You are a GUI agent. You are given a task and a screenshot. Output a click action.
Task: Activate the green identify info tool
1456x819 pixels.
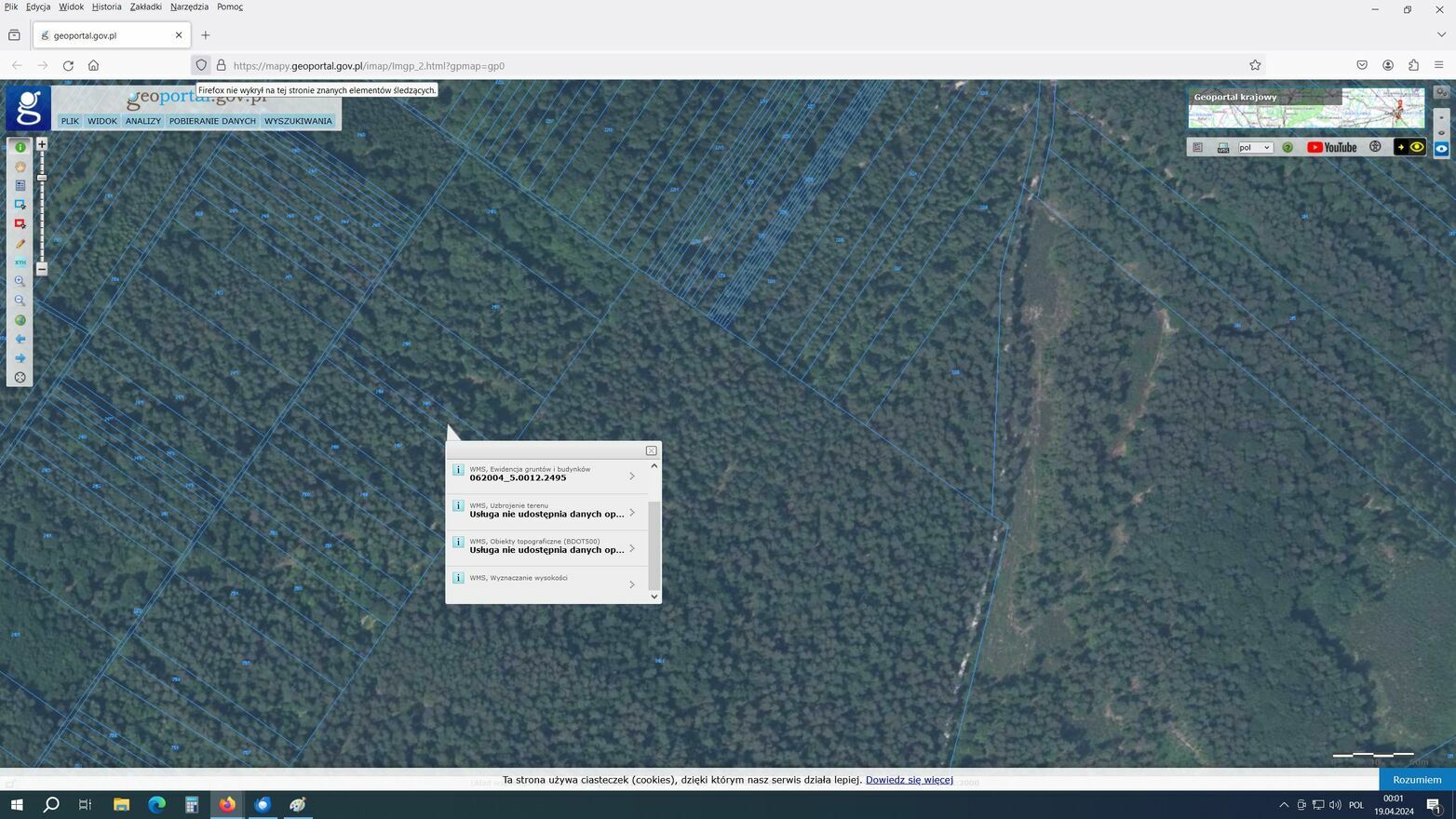click(20, 147)
